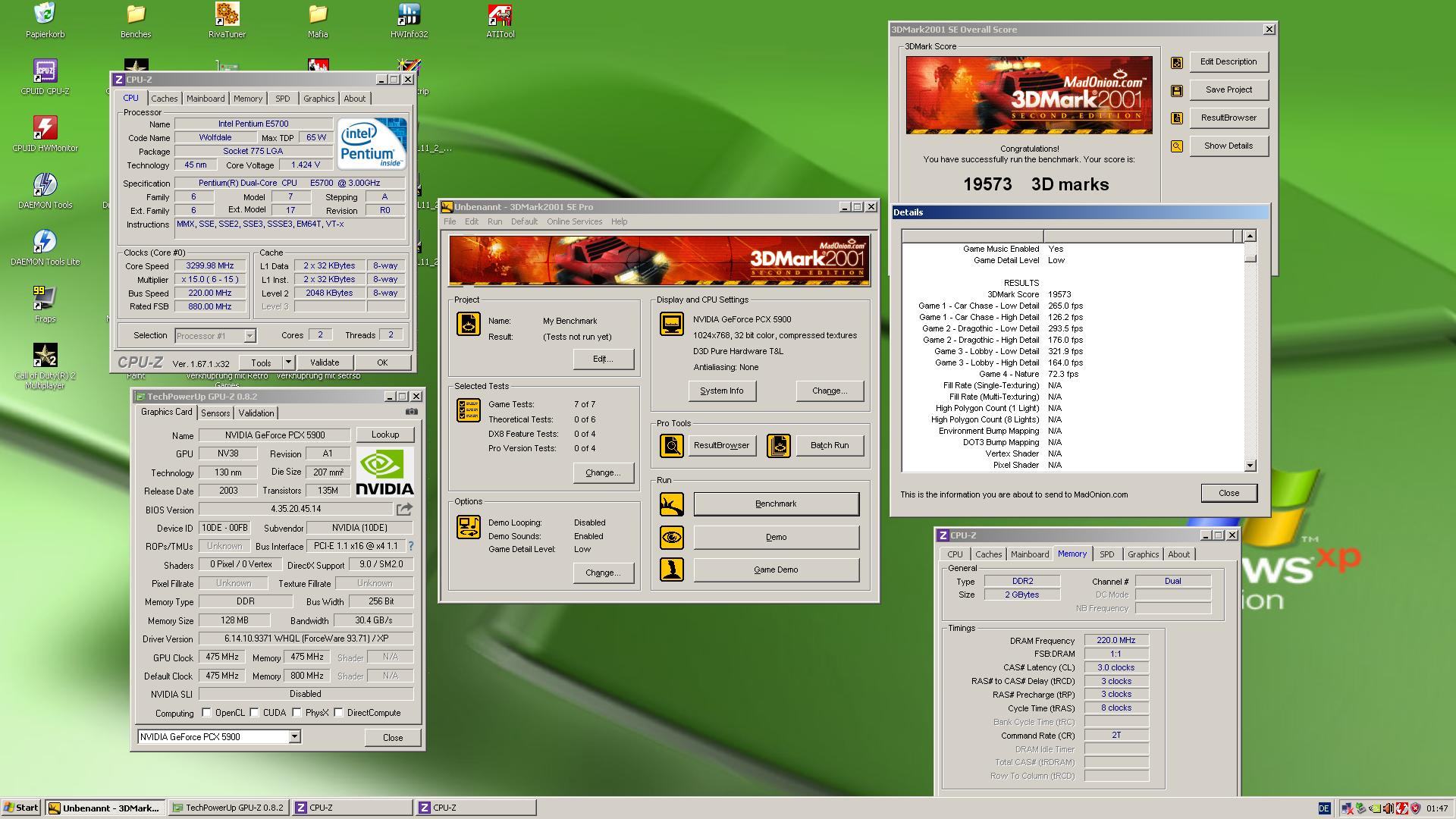
Task: Toggle the CUDA checkbox
Action: (x=255, y=713)
